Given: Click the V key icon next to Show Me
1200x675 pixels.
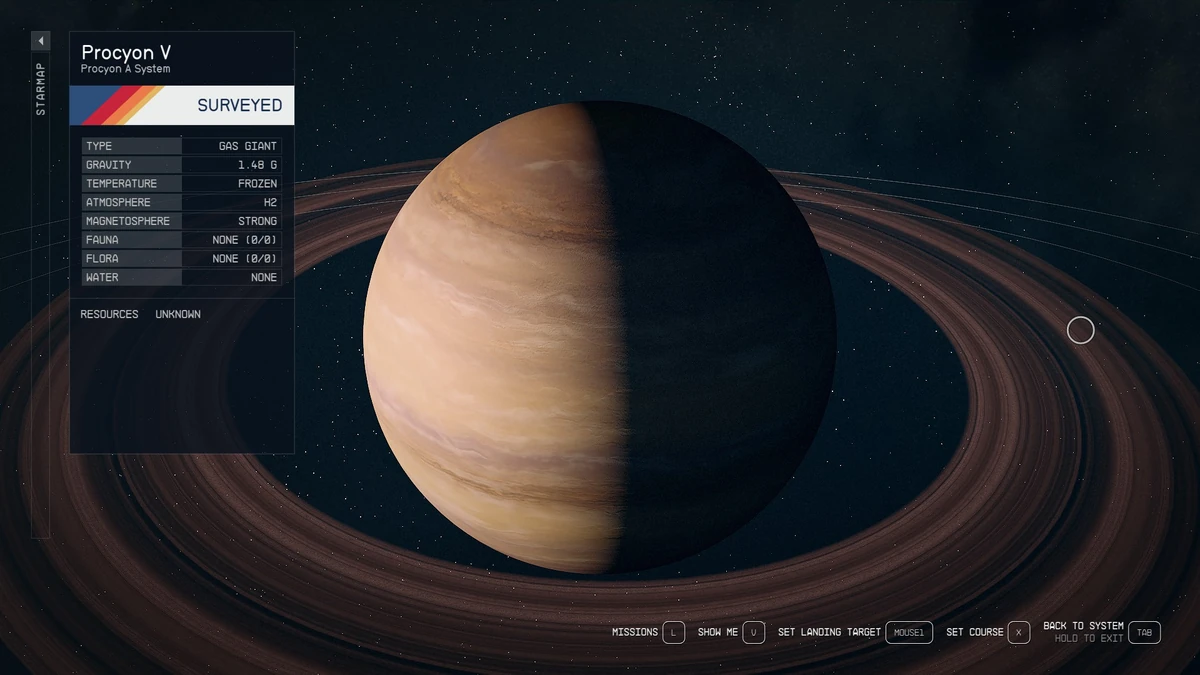Looking at the screenshot, I should 754,632.
